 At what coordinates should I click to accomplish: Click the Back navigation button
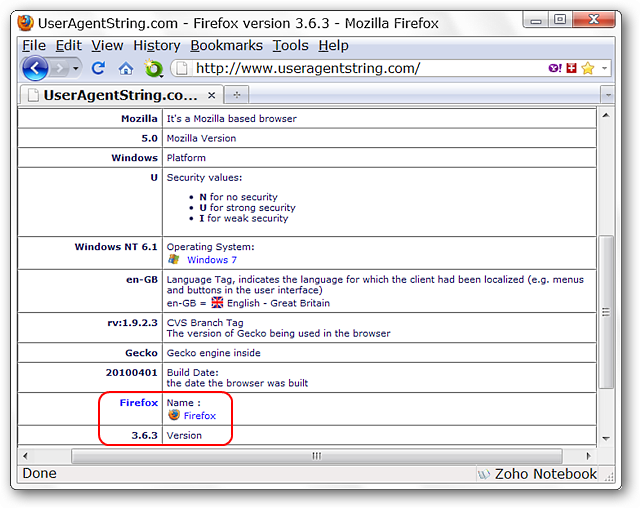pyautogui.click(x=35, y=68)
